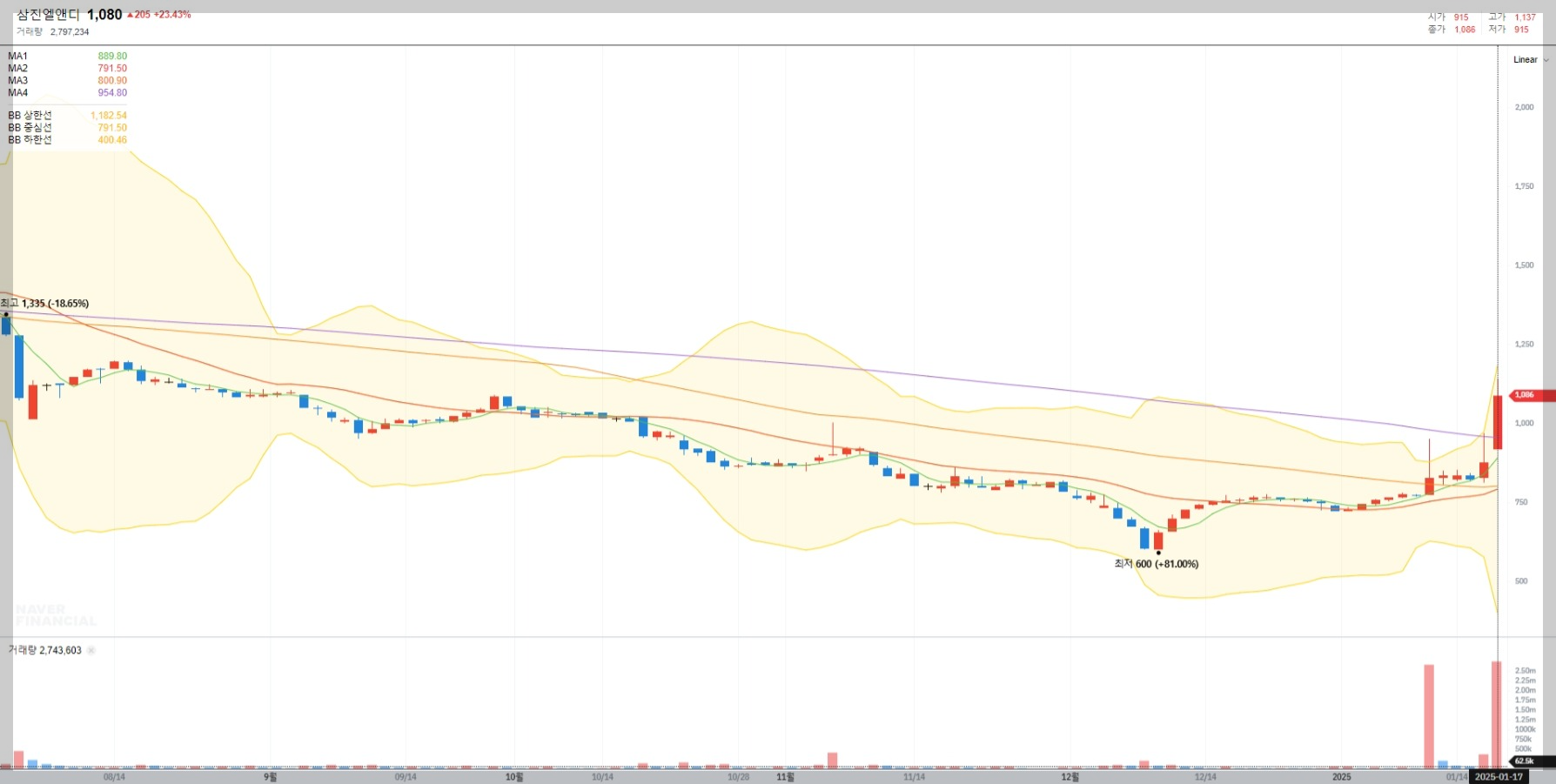Click the 750 price axis label
The image size is (1556, 784).
click(x=1520, y=502)
